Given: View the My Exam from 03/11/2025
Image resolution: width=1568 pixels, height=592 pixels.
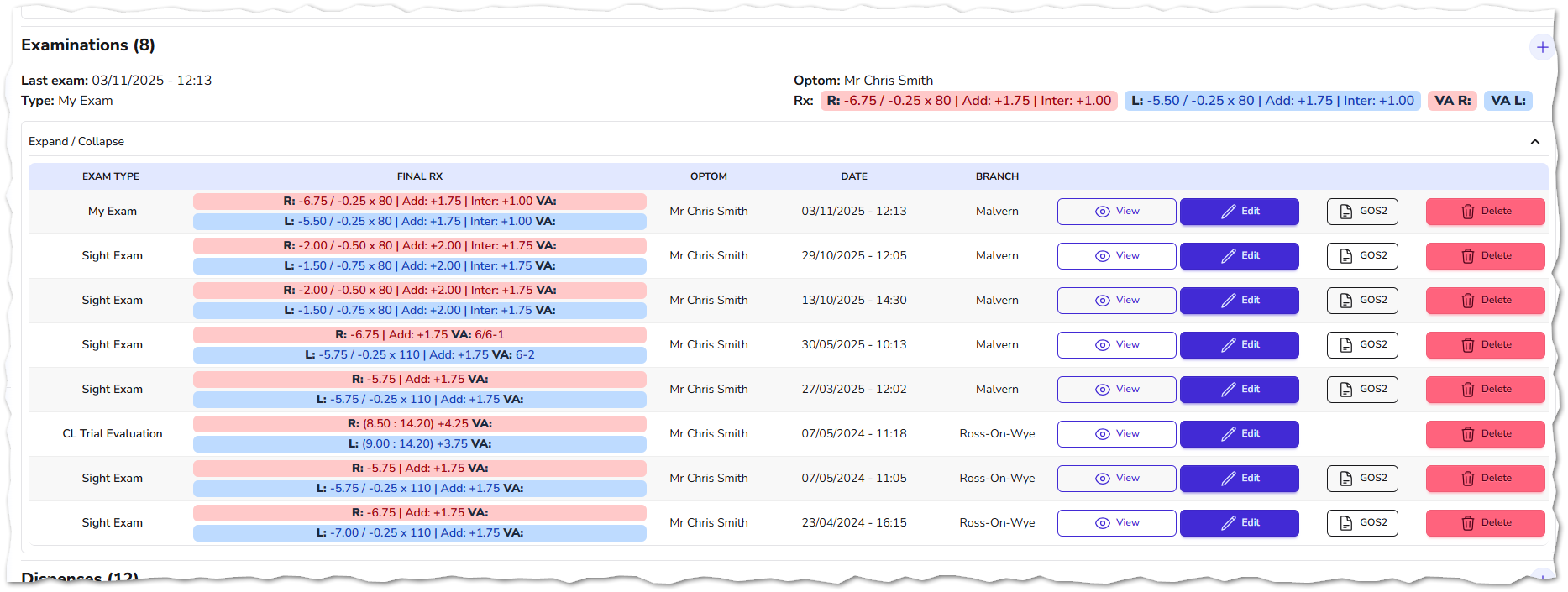Looking at the screenshot, I should [x=1116, y=212].
